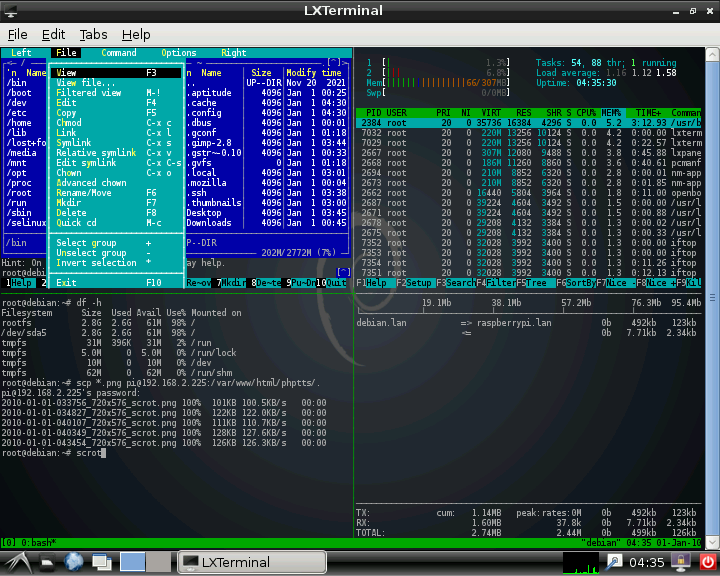Sort mc right panel by Size header
The height and width of the screenshot is (576, 720).
(x=261, y=73)
